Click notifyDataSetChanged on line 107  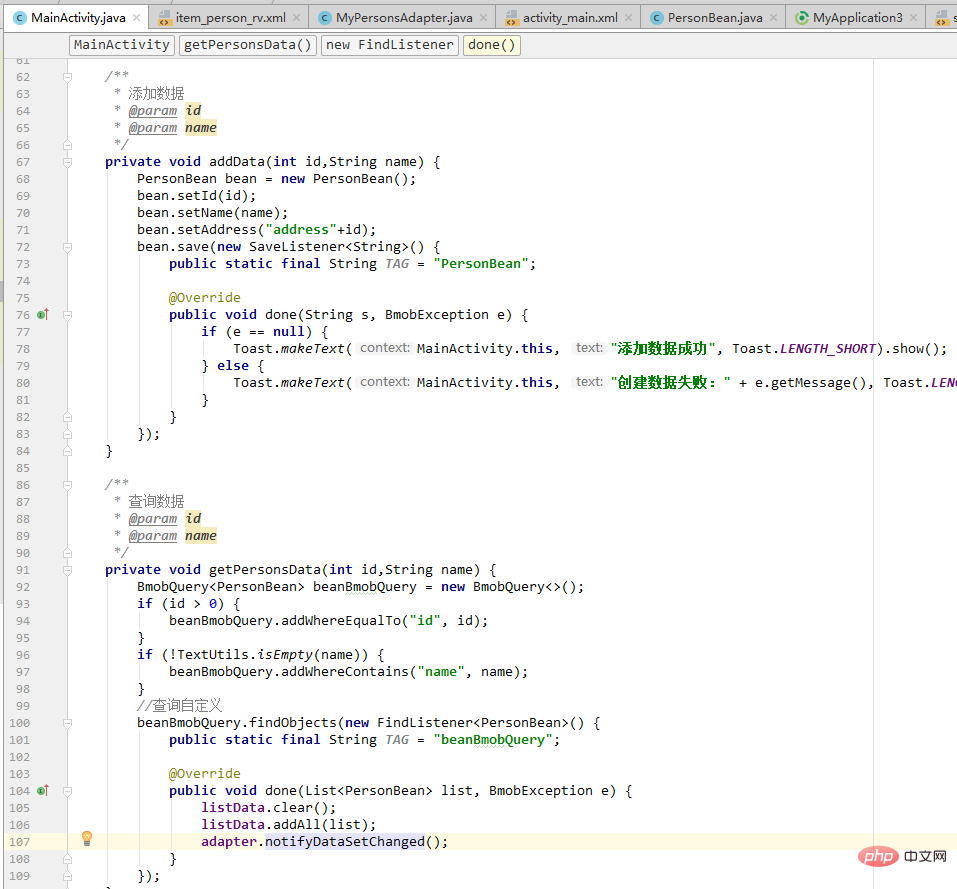[345, 842]
